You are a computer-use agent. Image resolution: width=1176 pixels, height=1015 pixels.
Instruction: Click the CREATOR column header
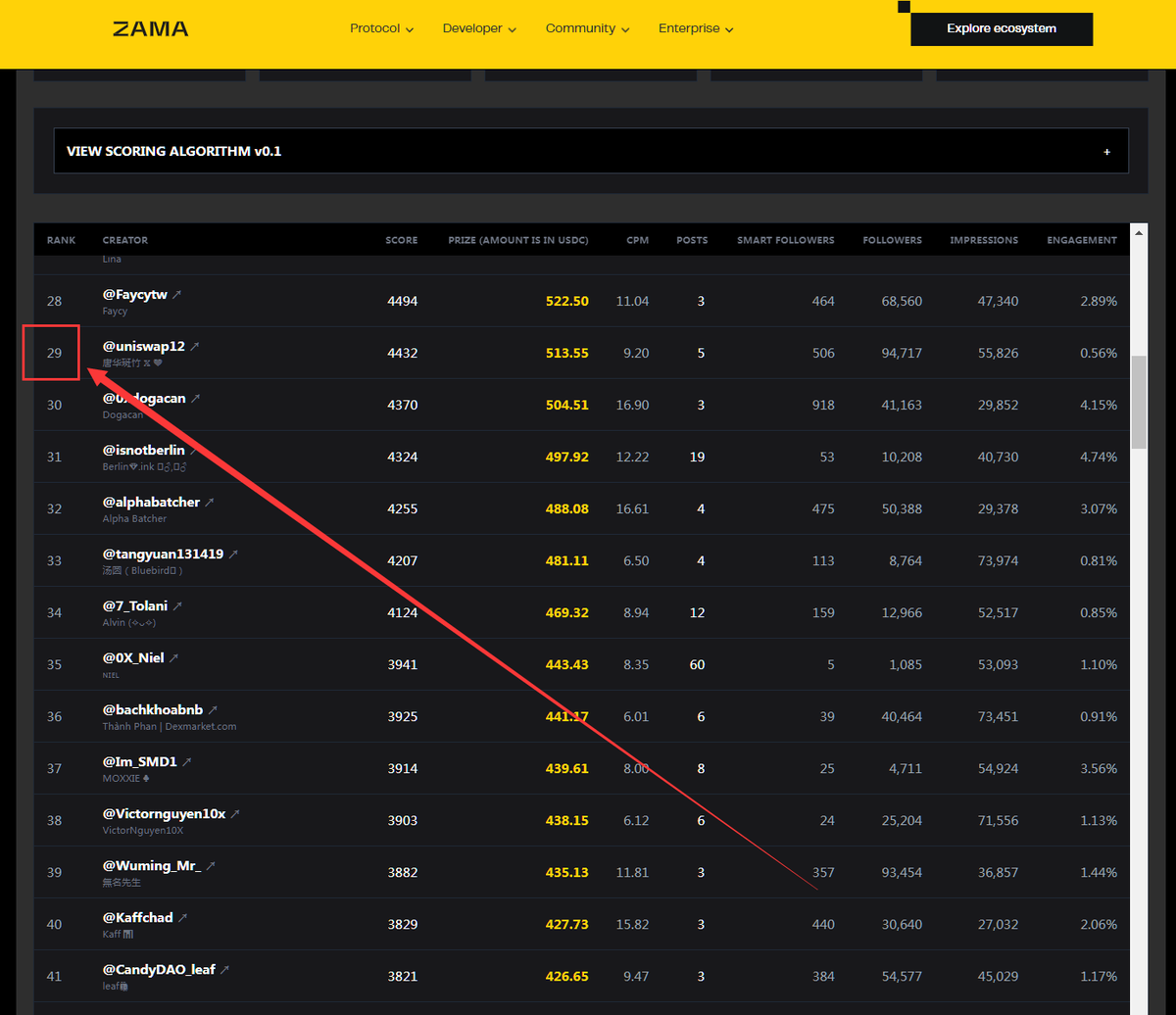[125, 240]
